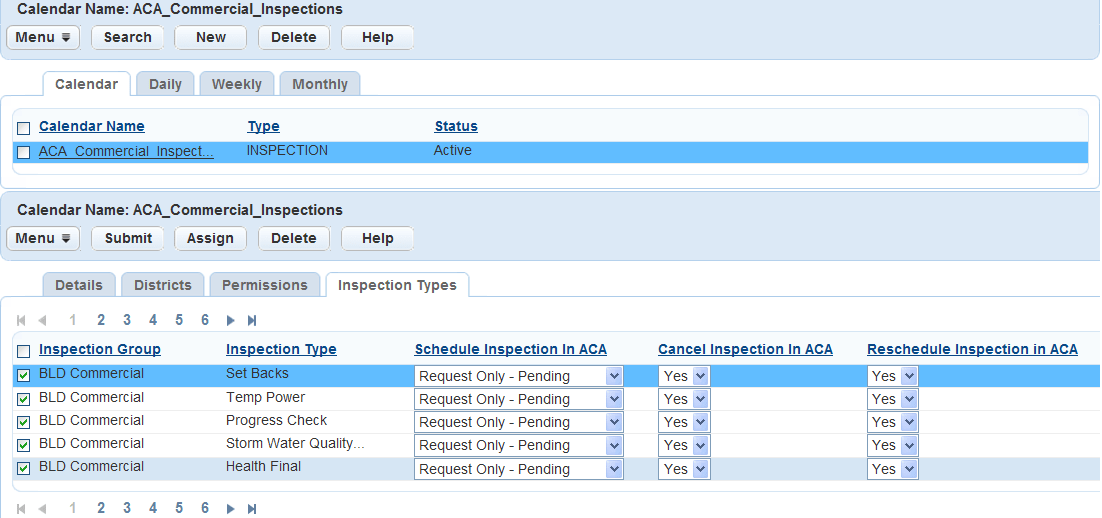The height and width of the screenshot is (518, 1102).
Task: Sort by Inspection Type column header
Action: point(281,349)
